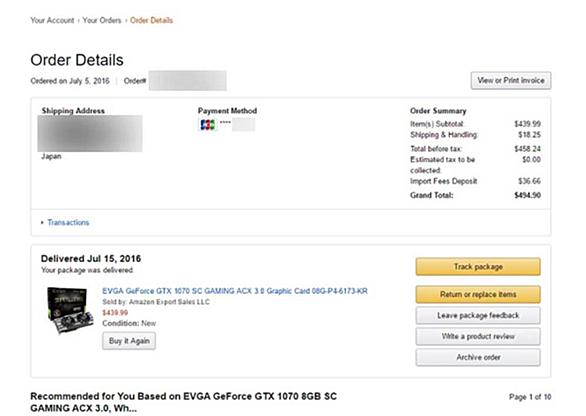The width and height of the screenshot is (586, 416).
Task: Open View or Print invoice
Action: pyautogui.click(x=511, y=80)
